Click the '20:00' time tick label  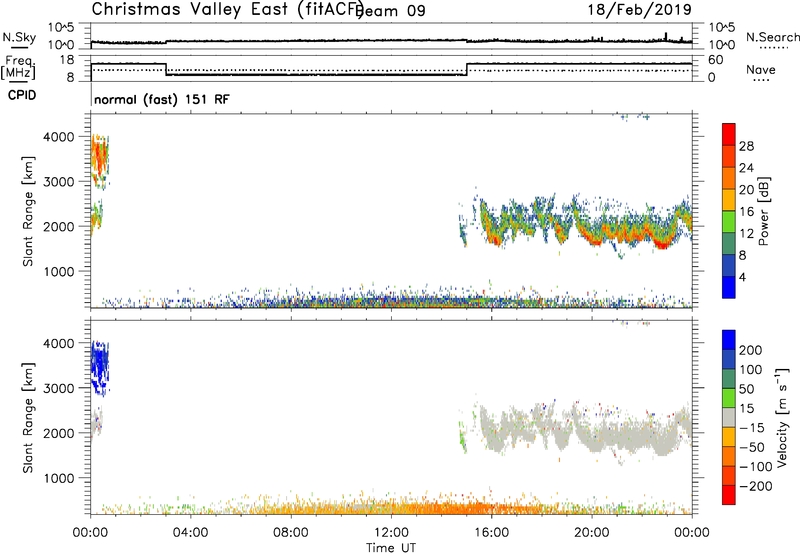[592, 533]
